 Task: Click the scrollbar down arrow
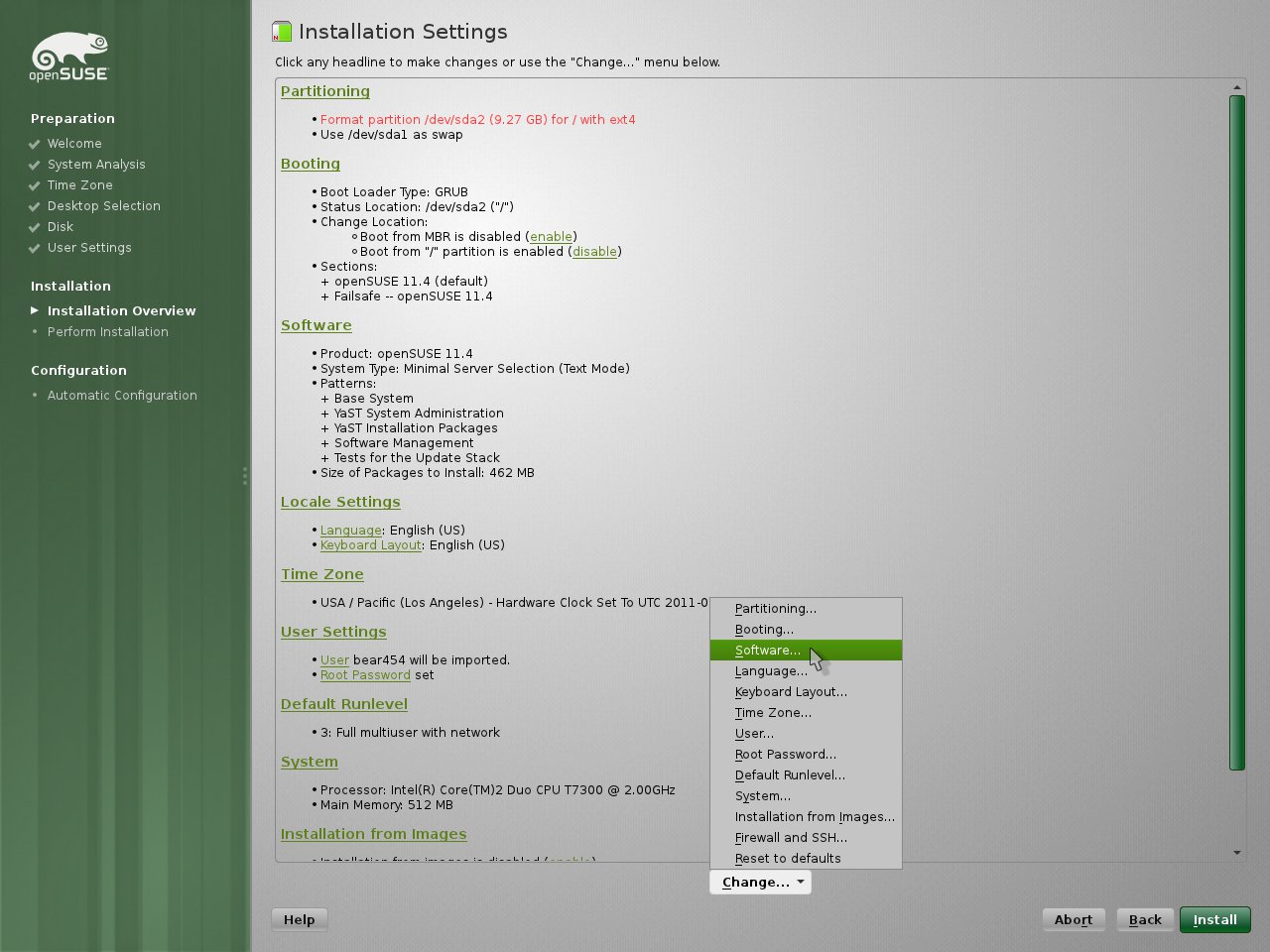(1236, 853)
